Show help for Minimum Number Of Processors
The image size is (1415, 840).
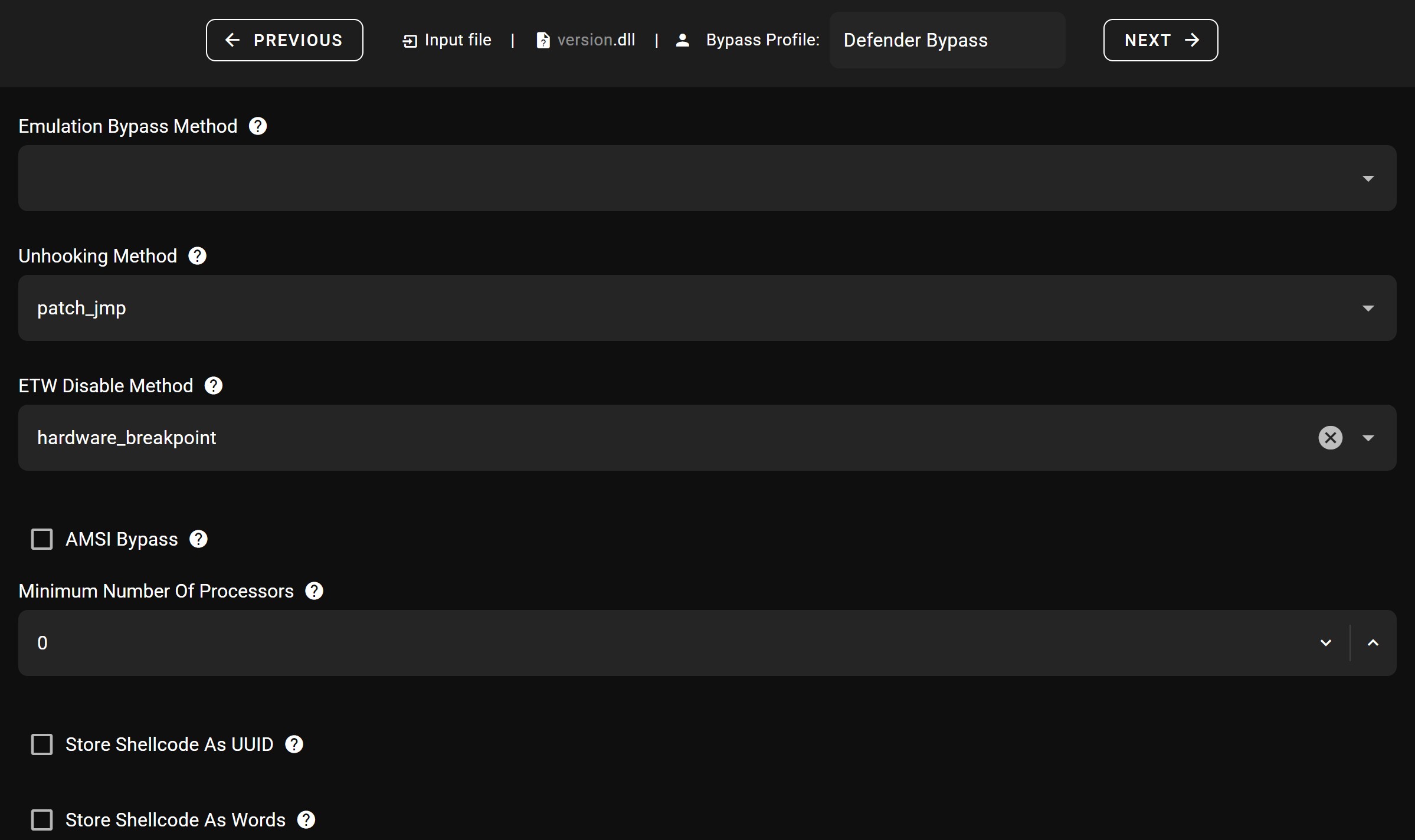tap(314, 591)
